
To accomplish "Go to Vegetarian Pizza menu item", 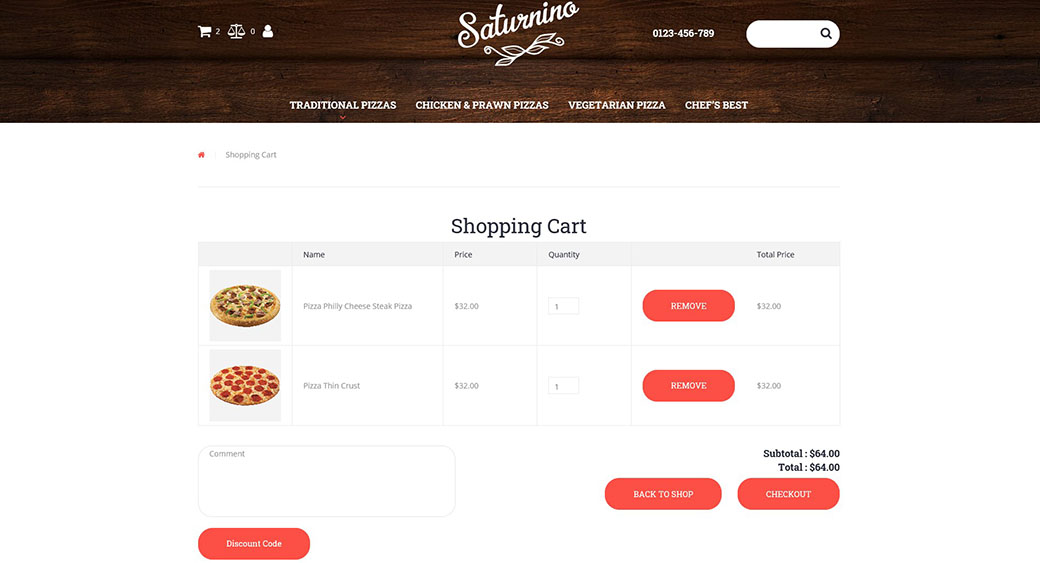I will click(616, 105).
